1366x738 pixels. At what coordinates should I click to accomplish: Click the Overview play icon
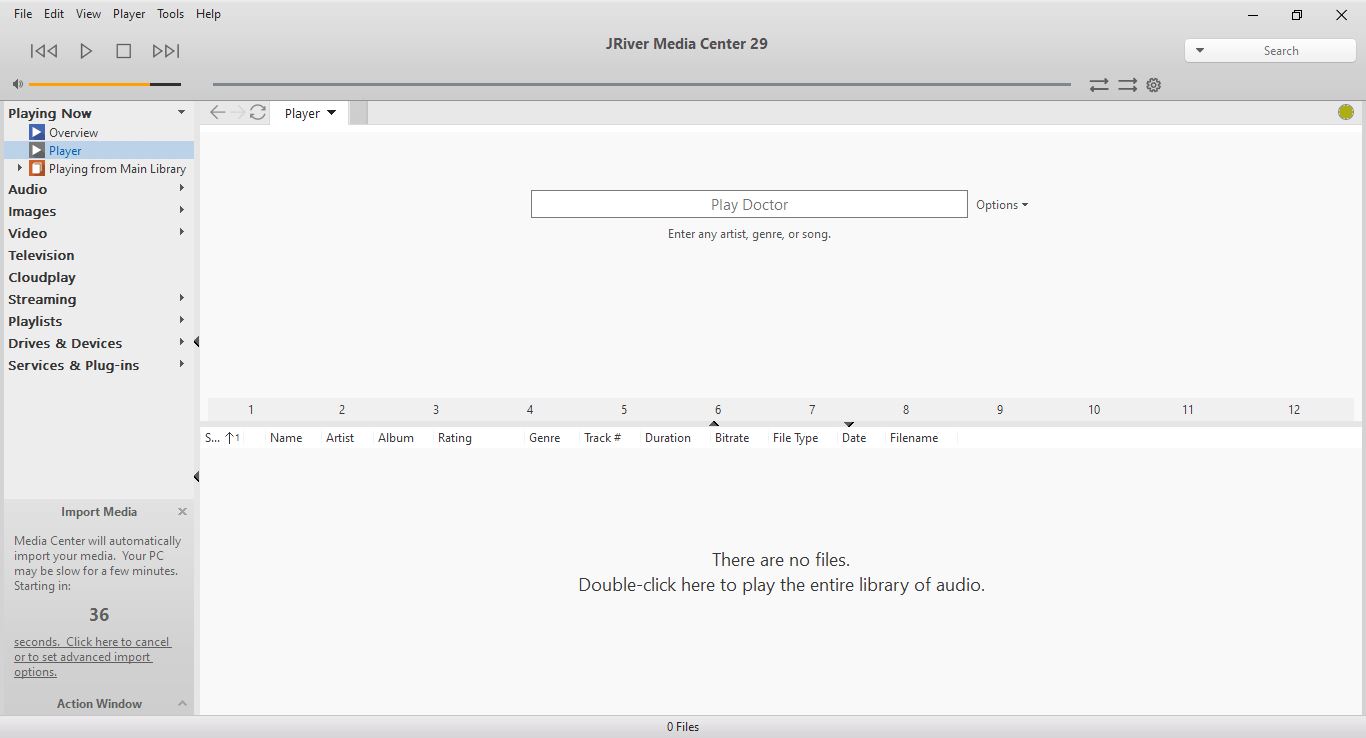(37, 132)
